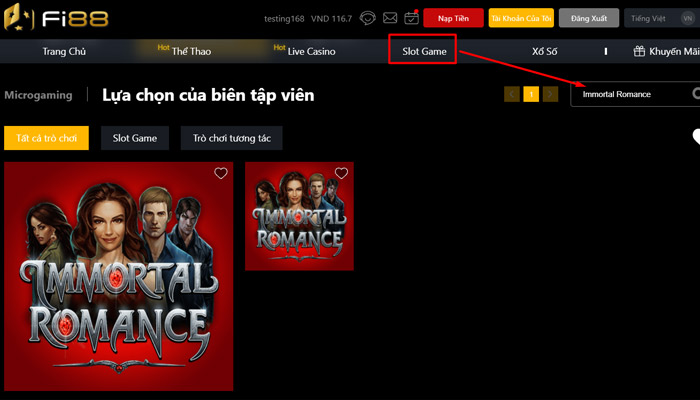Favorite the small Immortal Romance card

341,173
